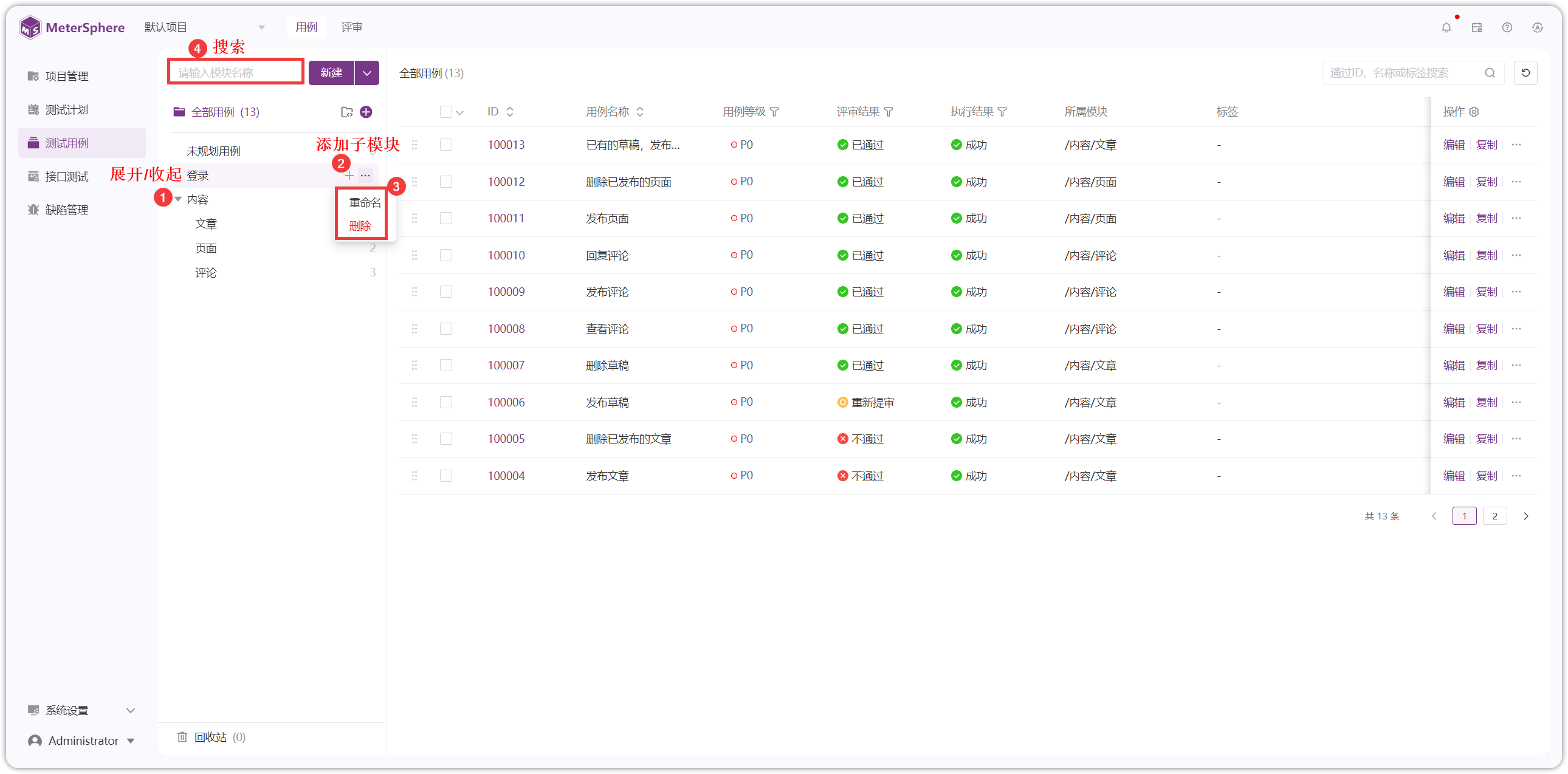Click the plus icon on the 登录 module row
The image size is (1568, 774).
349,175
